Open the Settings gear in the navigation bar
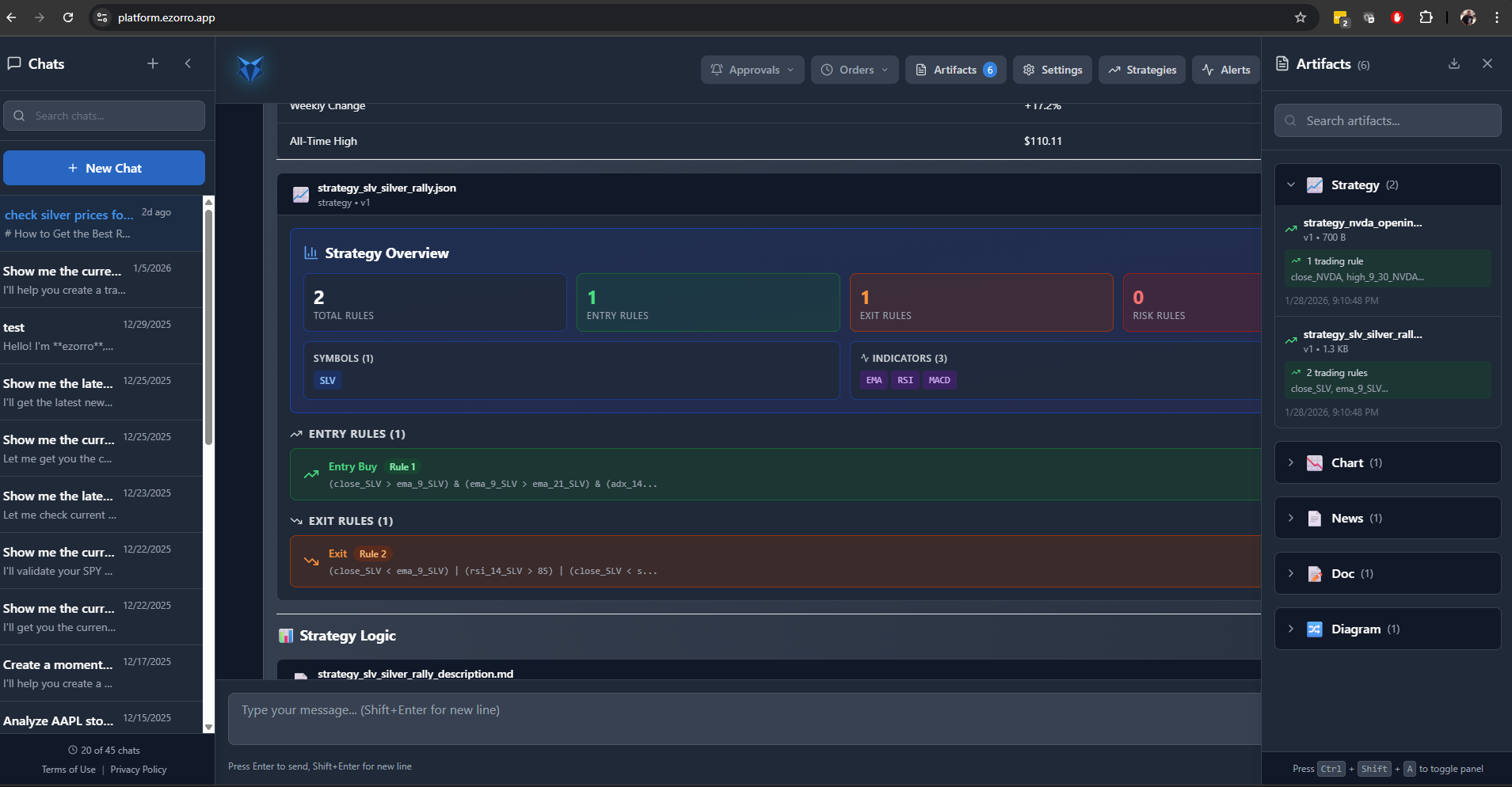 [1029, 70]
